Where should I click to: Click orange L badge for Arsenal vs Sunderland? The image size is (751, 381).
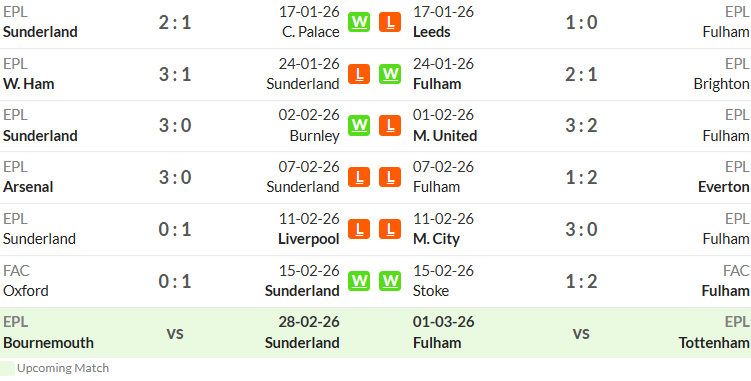click(359, 177)
